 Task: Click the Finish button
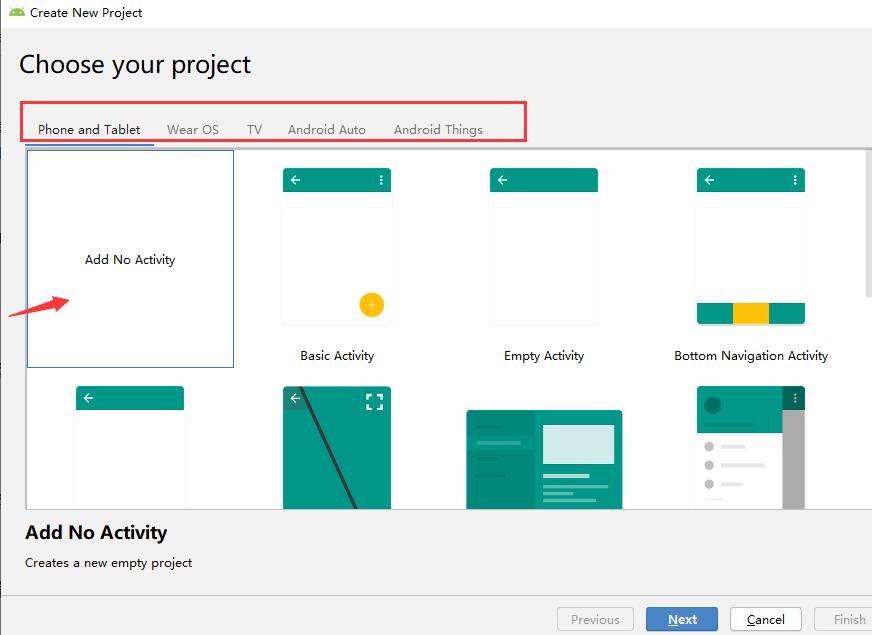(845, 619)
